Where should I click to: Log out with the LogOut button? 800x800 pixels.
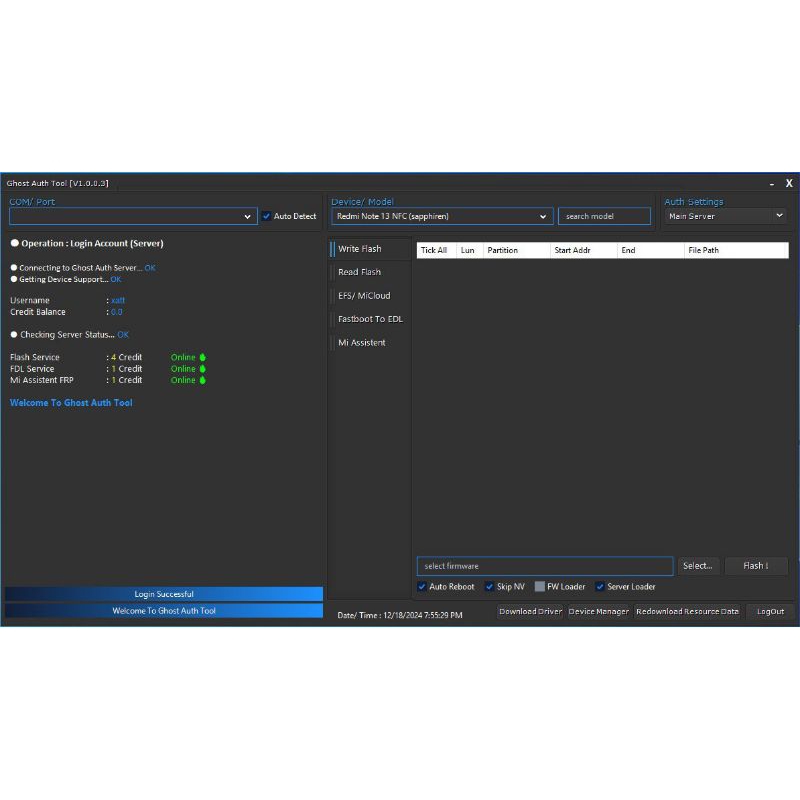click(x=770, y=611)
